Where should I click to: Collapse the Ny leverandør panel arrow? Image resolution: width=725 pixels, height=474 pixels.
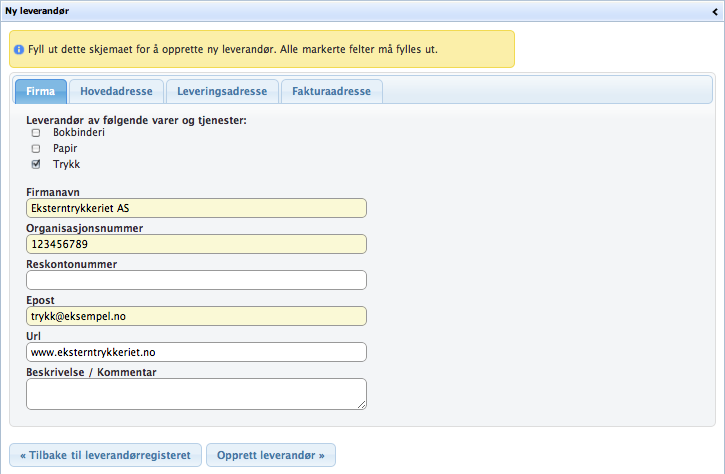coord(716,9)
